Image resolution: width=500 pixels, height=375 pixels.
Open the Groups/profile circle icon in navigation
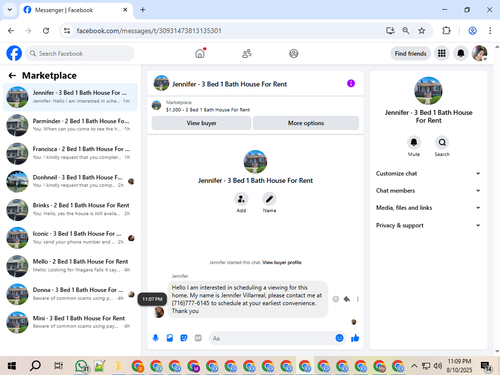coord(294,53)
